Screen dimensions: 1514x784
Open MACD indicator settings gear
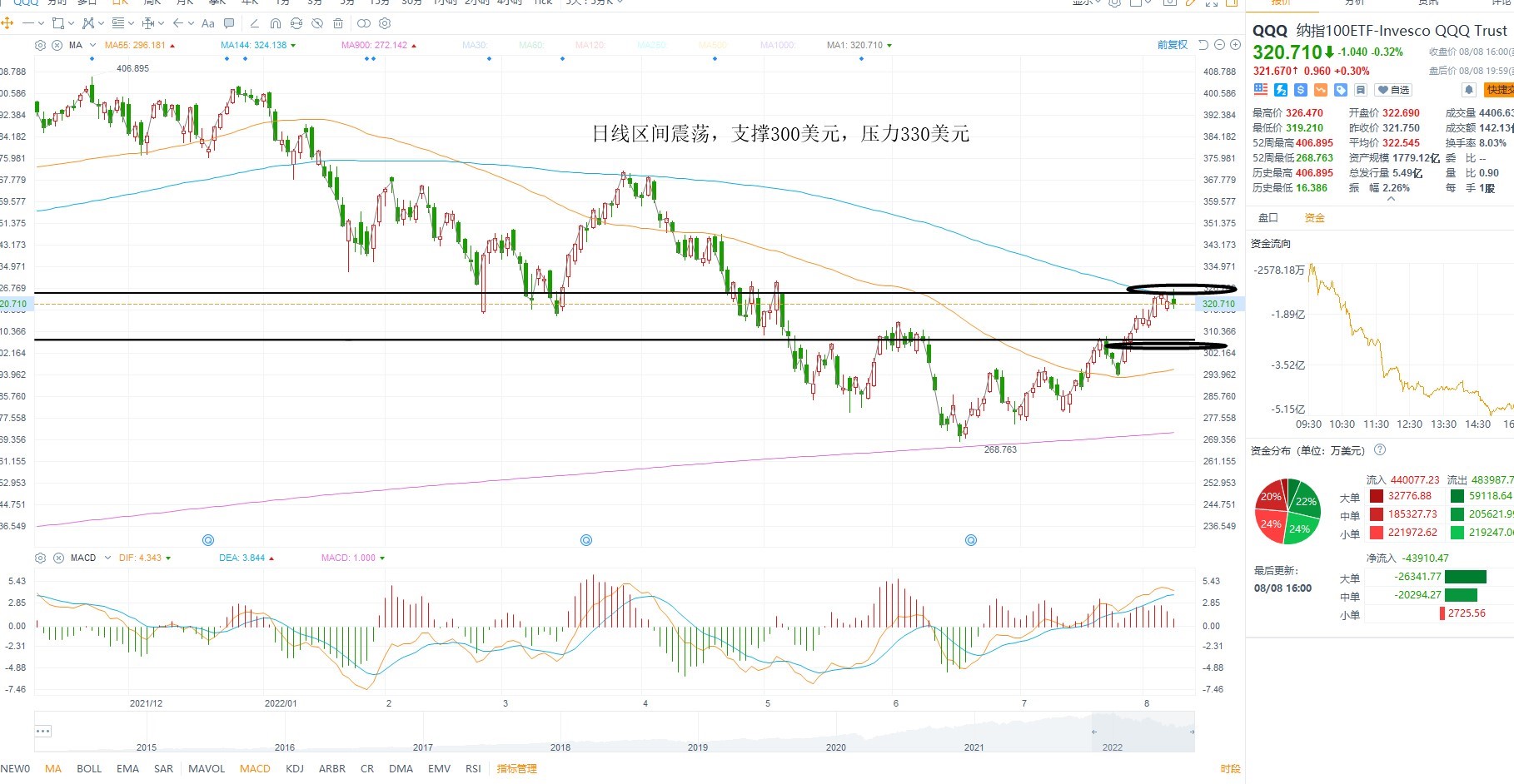coord(40,558)
